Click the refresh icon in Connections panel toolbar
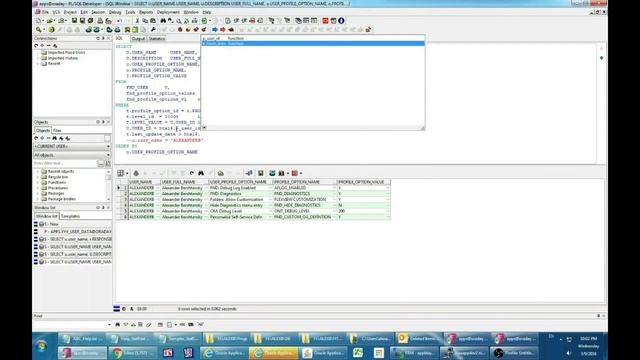The height and width of the screenshot is (360, 640). coord(36,46)
